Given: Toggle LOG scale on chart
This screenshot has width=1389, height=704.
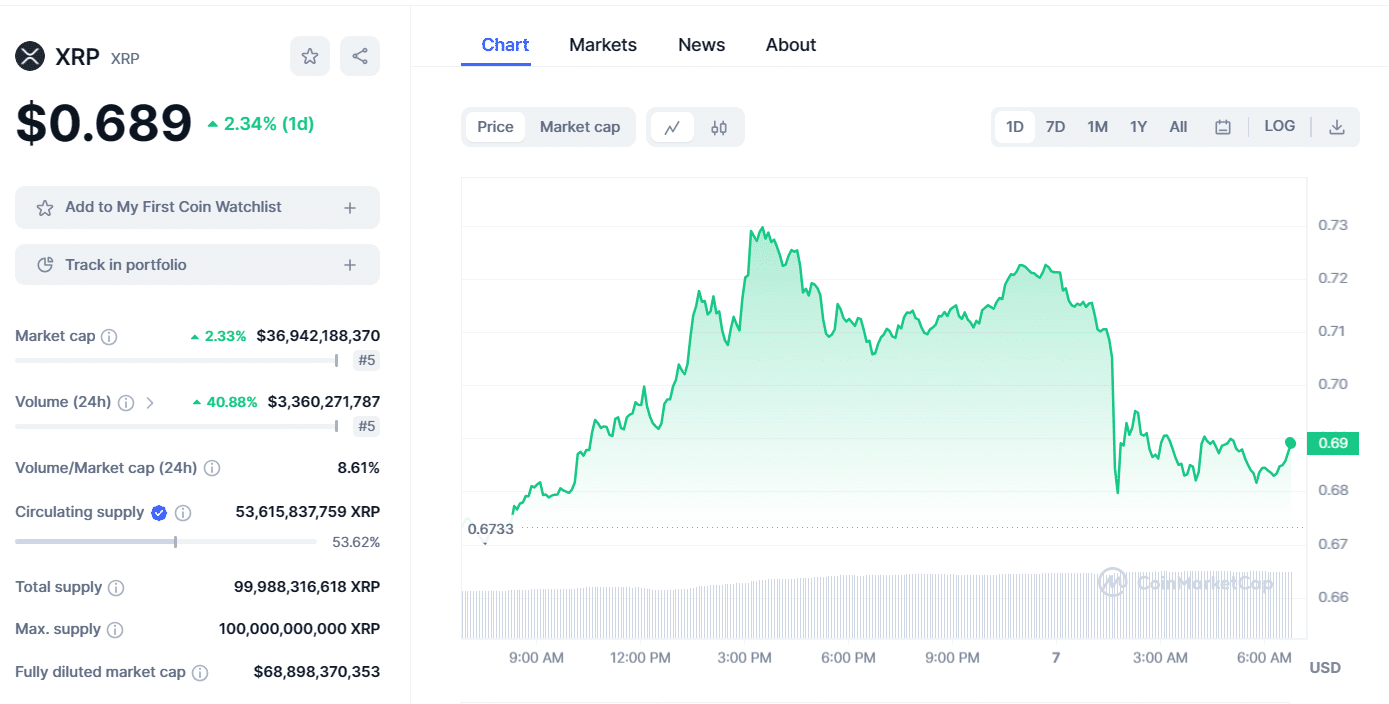Looking at the screenshot, I should point(1280,126).
